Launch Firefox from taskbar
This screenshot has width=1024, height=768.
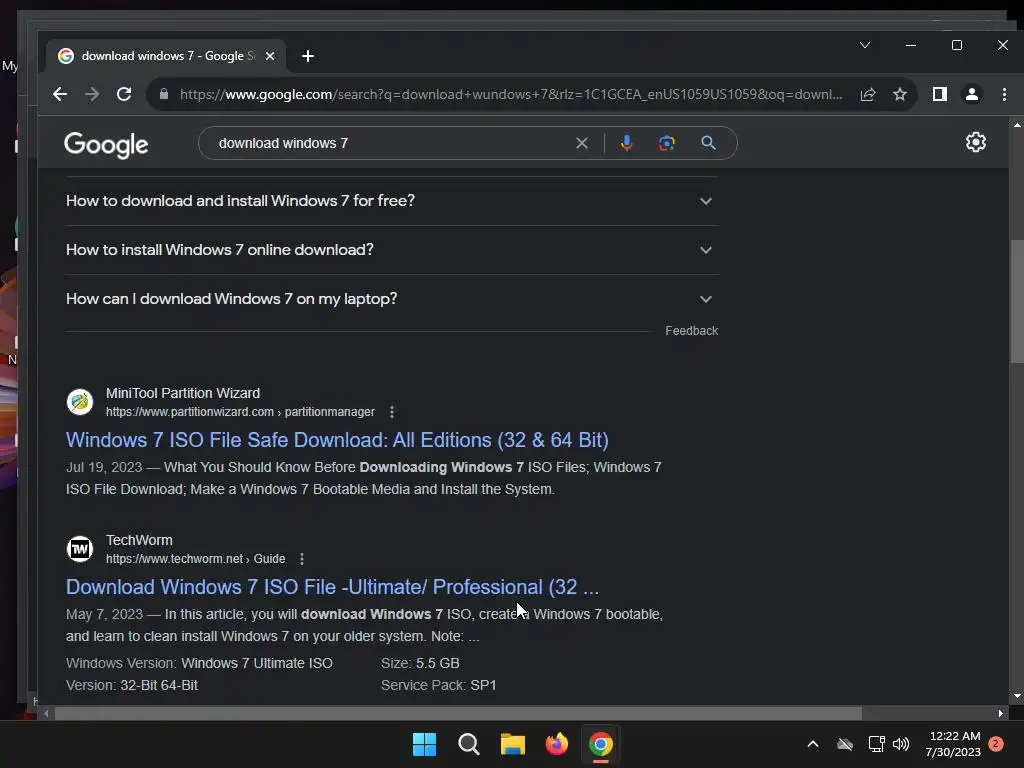pos(556,744)
